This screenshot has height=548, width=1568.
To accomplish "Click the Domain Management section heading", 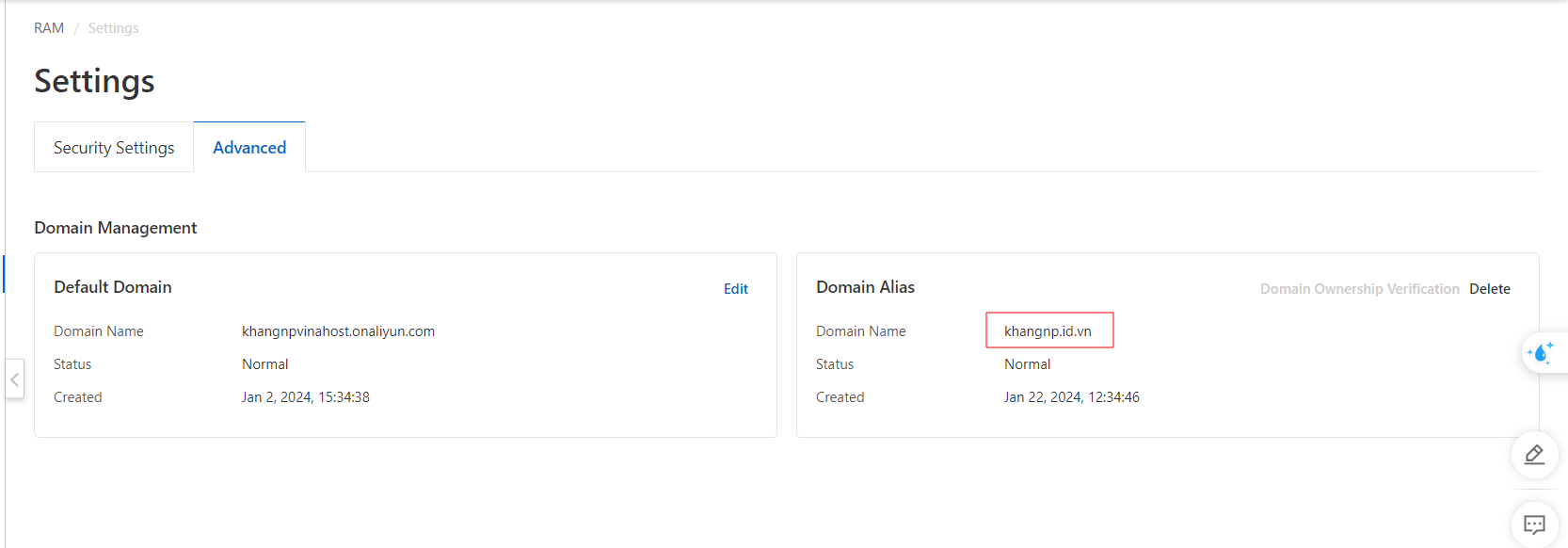I will point(116,228).
